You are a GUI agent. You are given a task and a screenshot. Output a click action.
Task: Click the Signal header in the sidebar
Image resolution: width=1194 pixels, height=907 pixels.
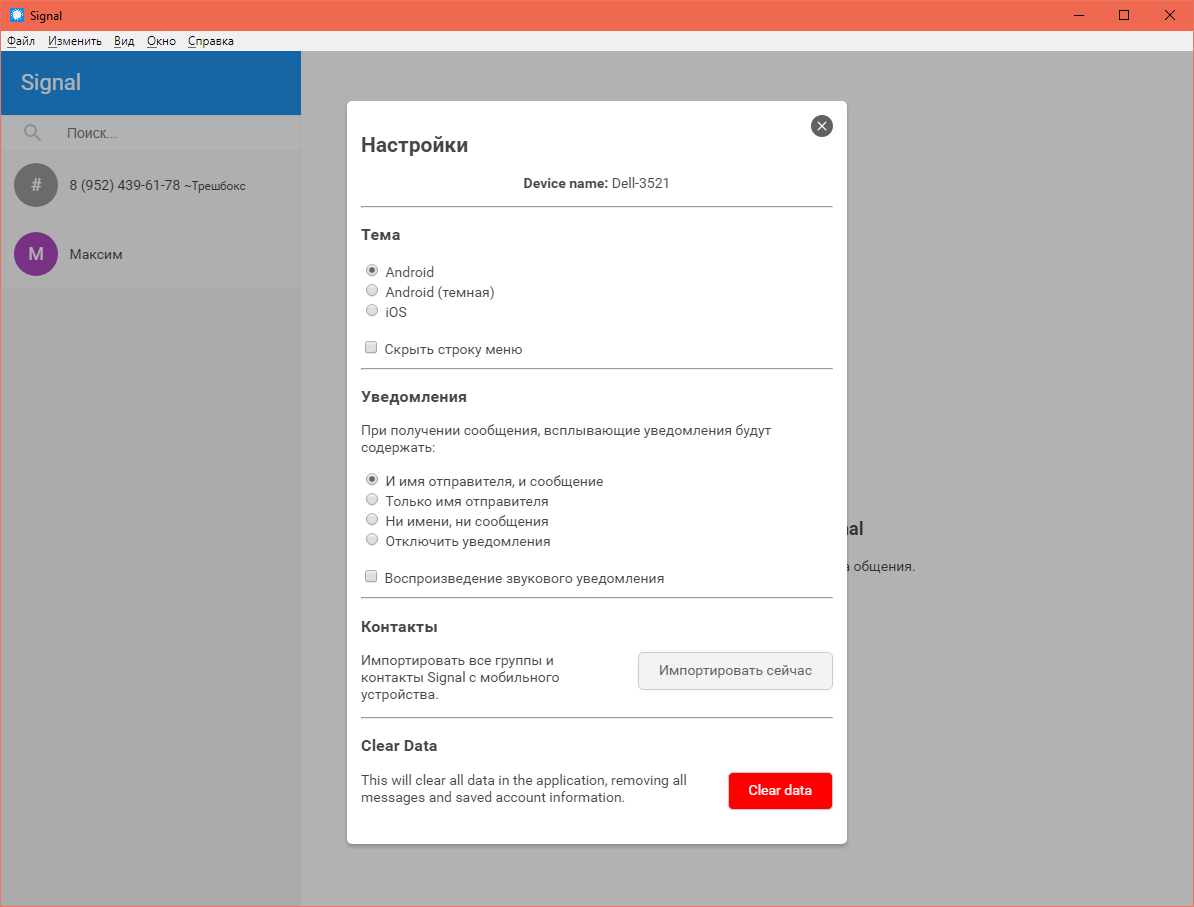click(151, 83)
